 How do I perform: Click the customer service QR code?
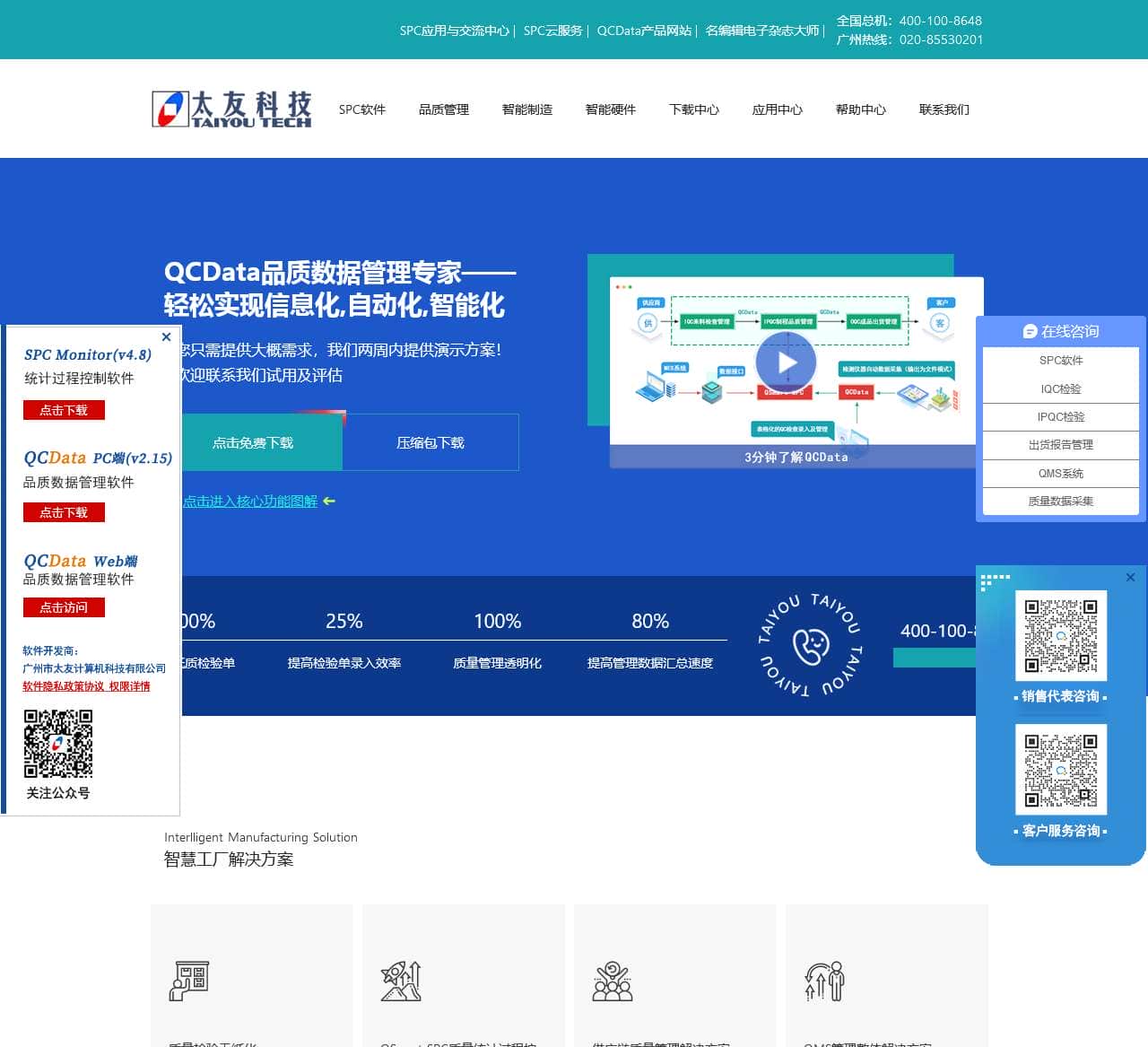click(1061, 770)
